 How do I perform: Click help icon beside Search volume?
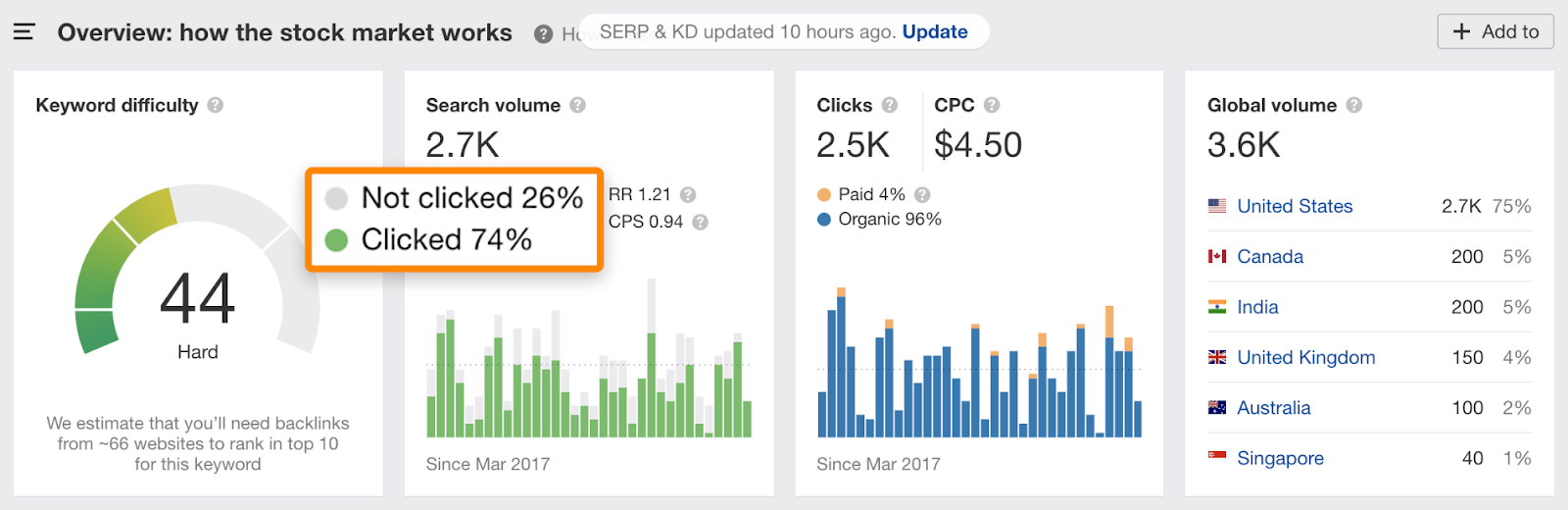point(578,105)
